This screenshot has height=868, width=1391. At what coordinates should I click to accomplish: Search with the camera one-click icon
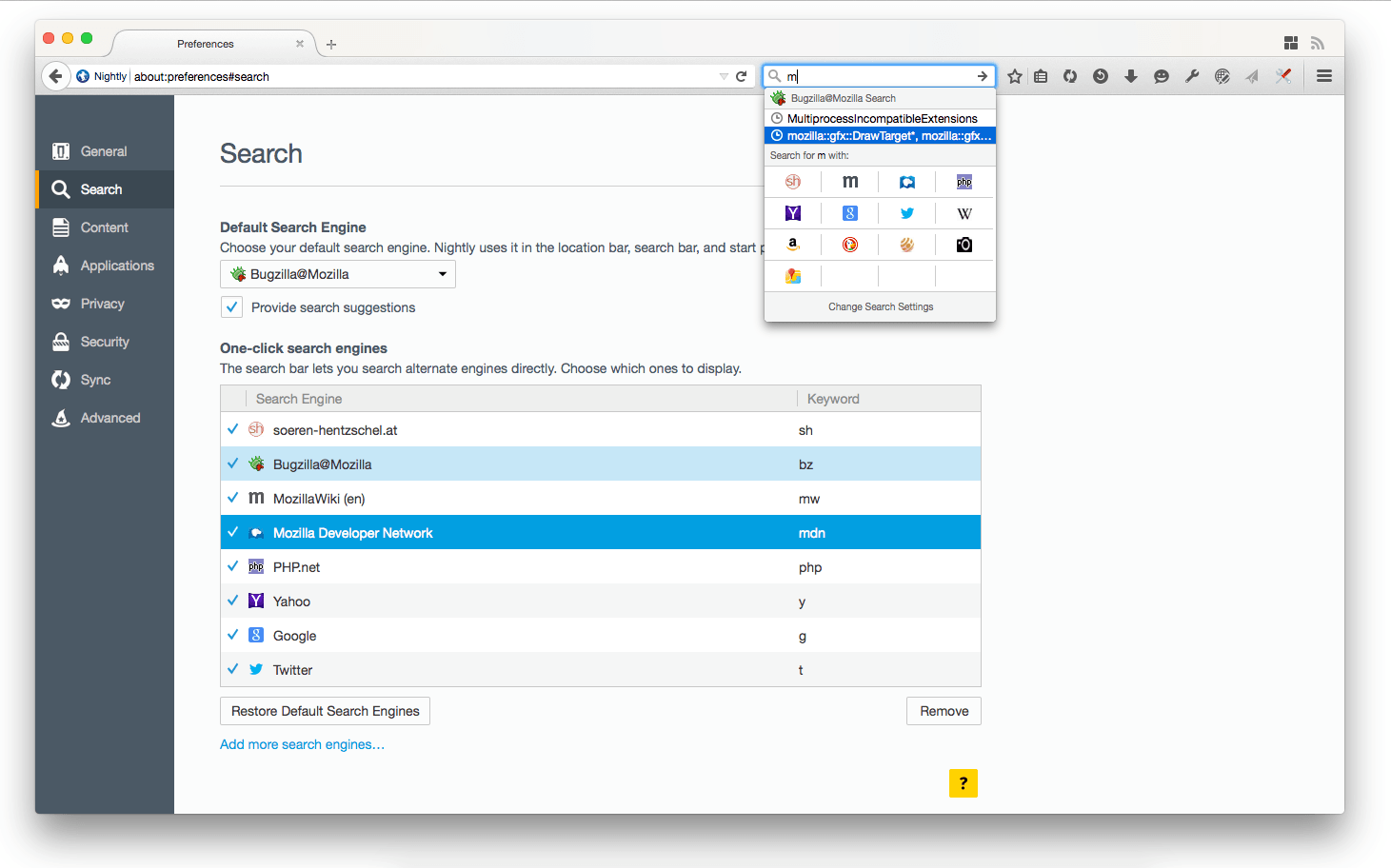click(x=964, y=245)
